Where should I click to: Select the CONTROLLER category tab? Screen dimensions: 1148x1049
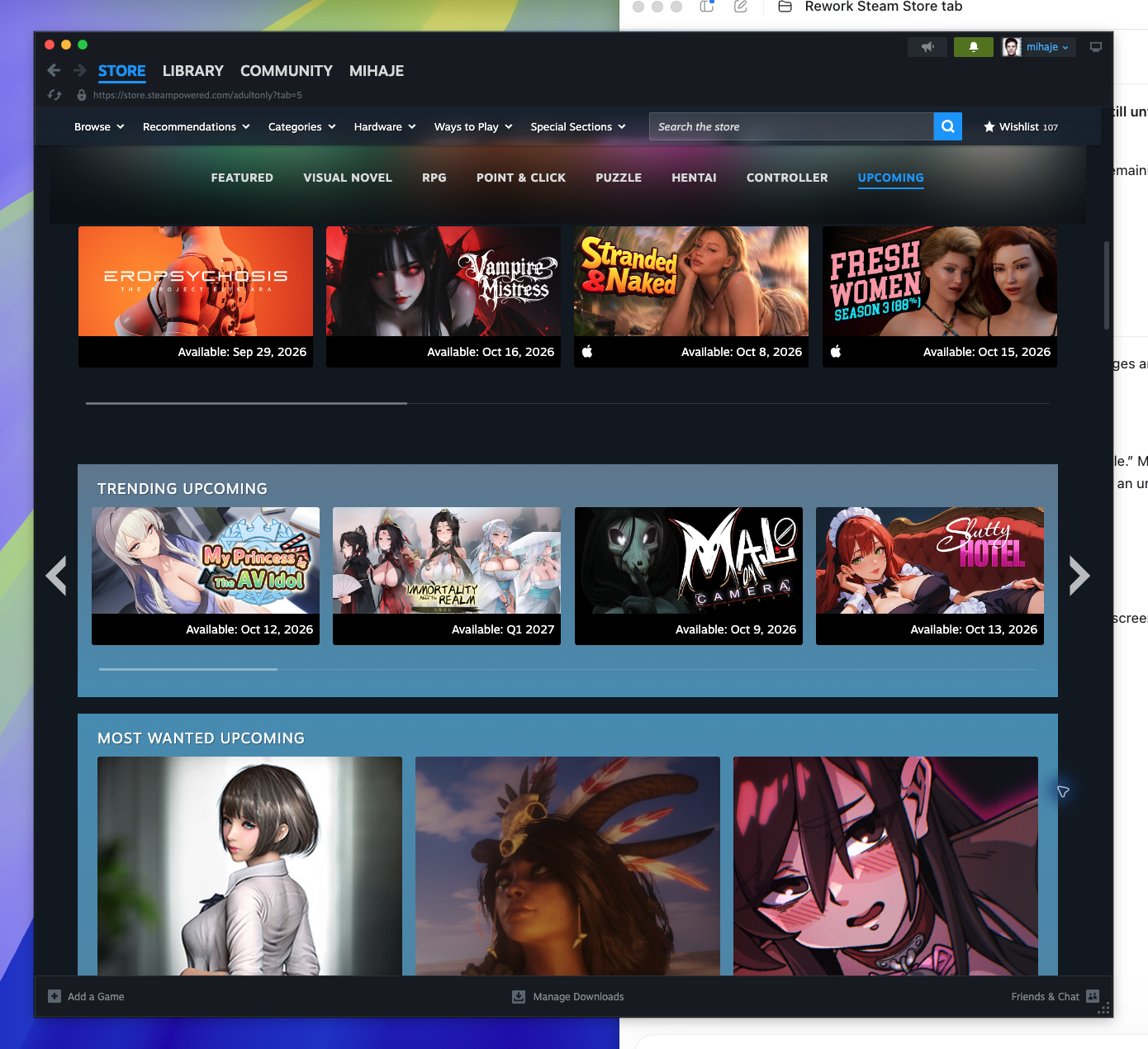(x=787, y=178)
